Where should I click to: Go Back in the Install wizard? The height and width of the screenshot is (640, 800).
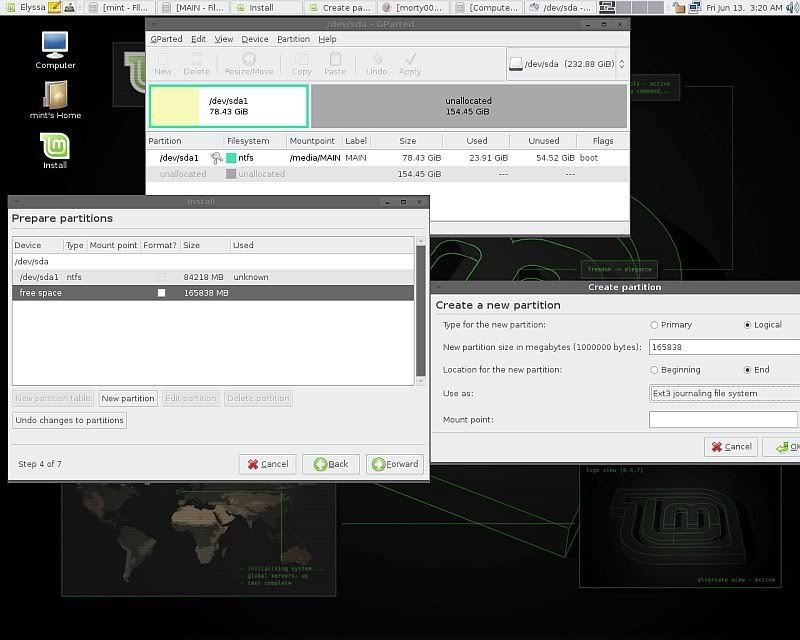point(331,464)
